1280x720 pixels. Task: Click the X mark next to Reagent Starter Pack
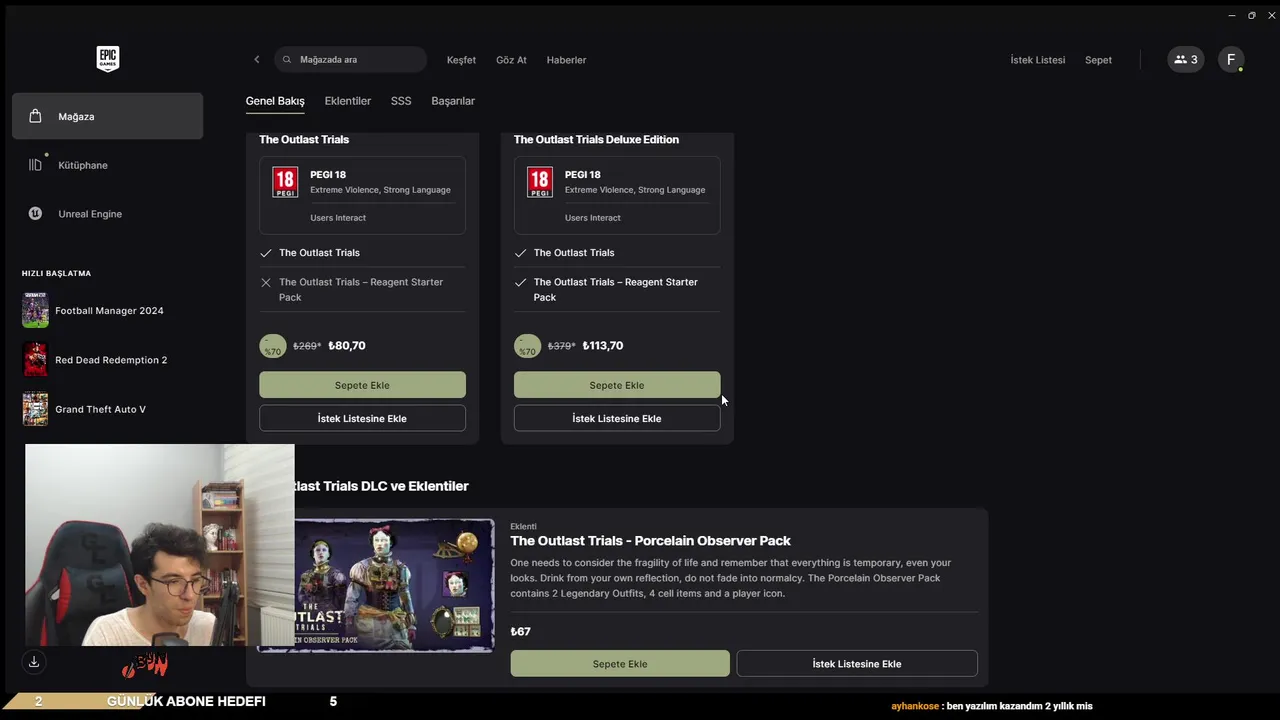click(x=266, y=283)
